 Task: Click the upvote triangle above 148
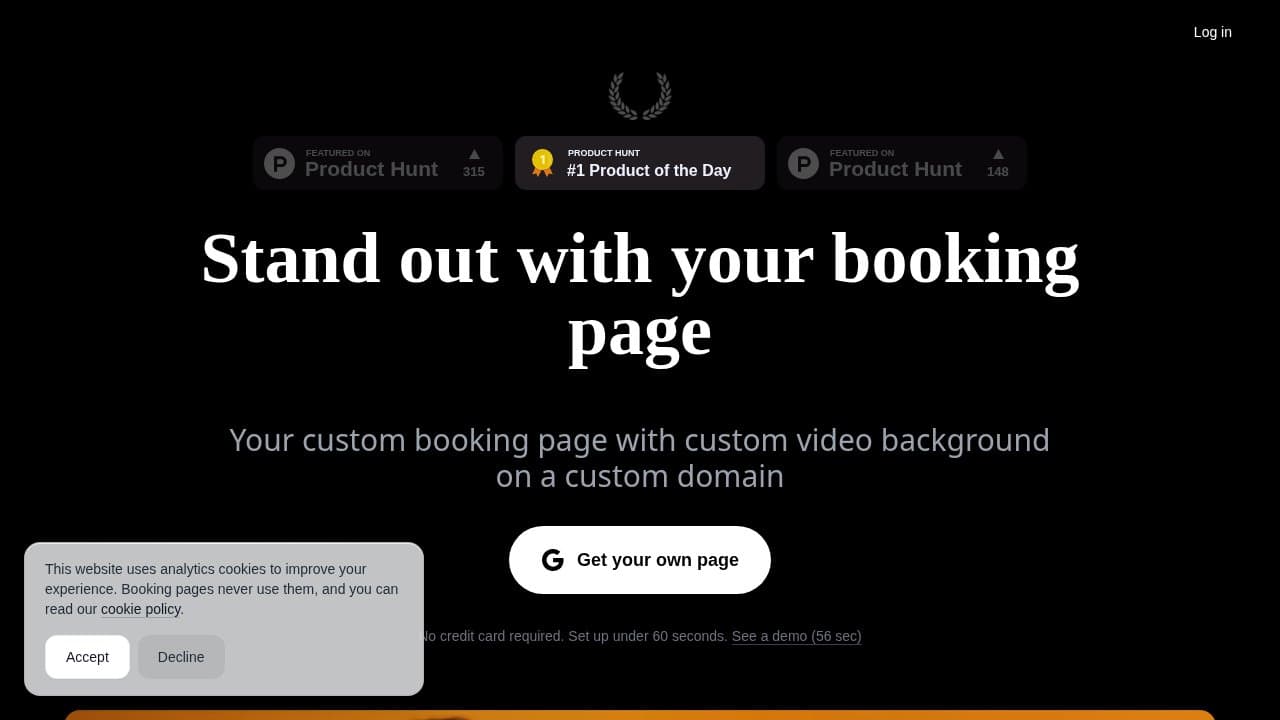pos(998,154)
